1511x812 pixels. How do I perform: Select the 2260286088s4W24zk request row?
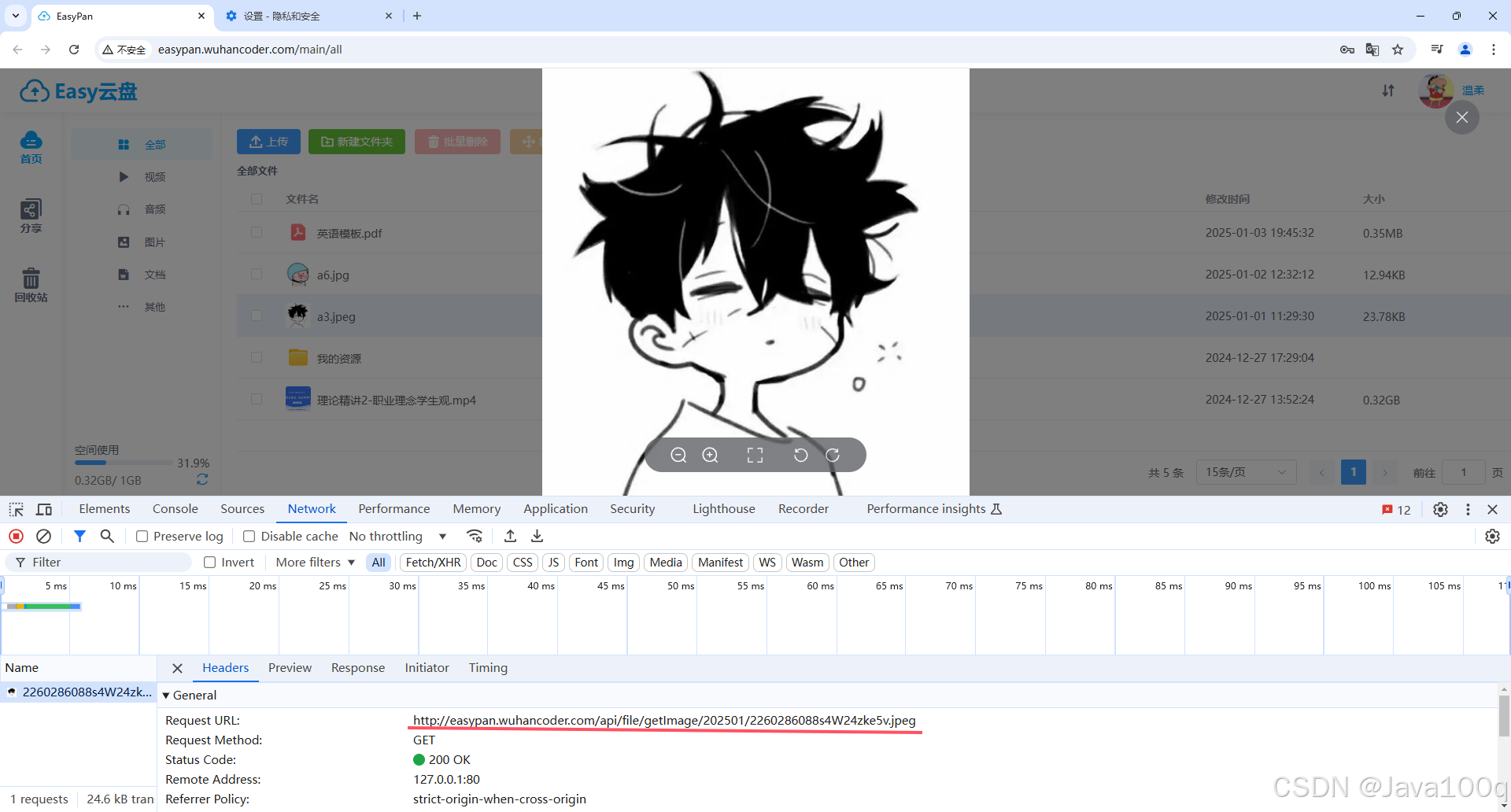point(79,692)
